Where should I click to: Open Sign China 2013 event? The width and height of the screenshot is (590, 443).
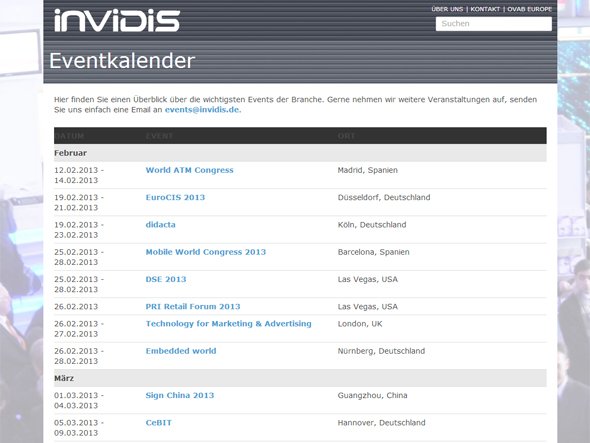(180, 396)
